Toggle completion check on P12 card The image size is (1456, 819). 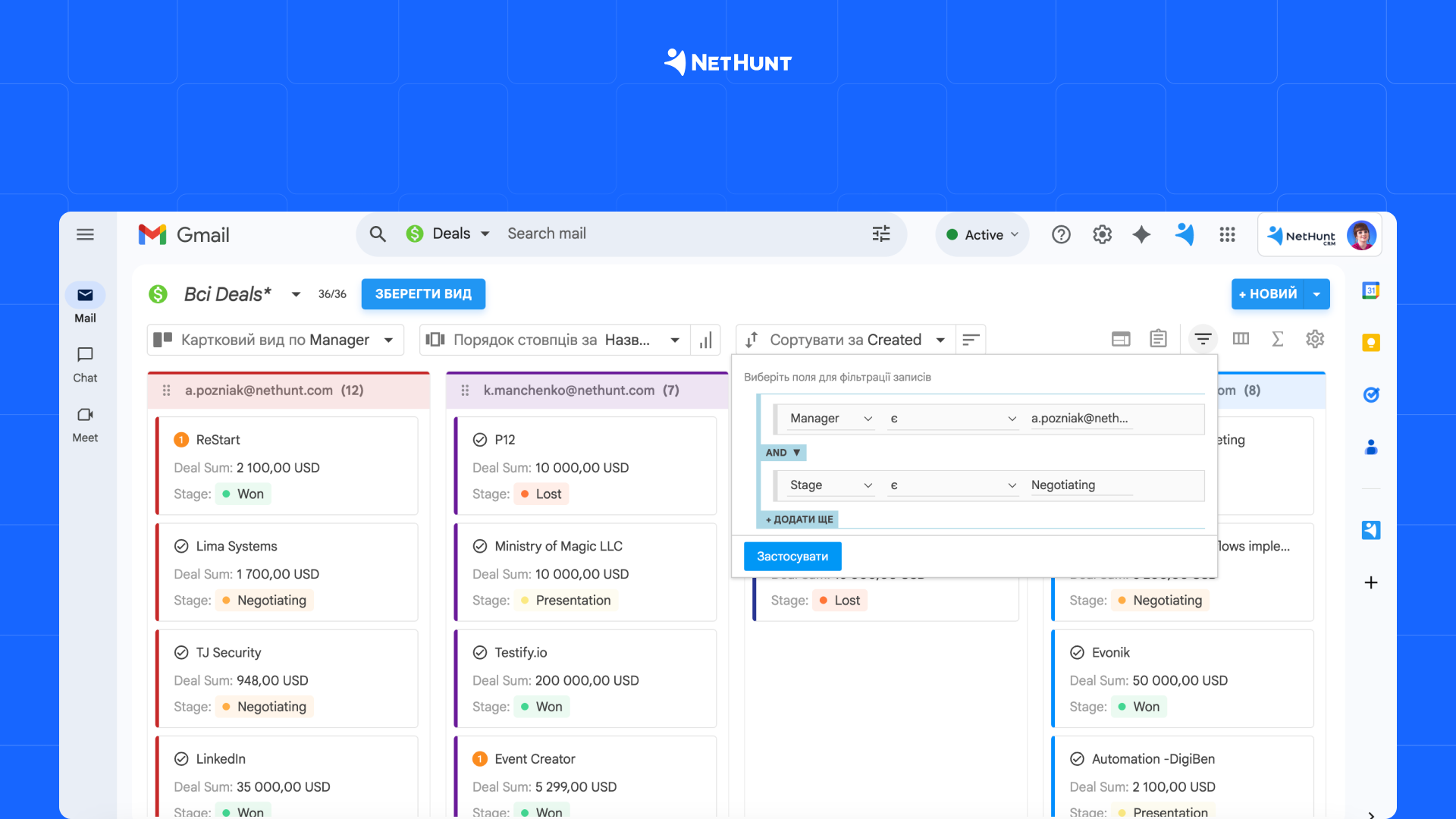pyautogui.click(x=480, y=440)
